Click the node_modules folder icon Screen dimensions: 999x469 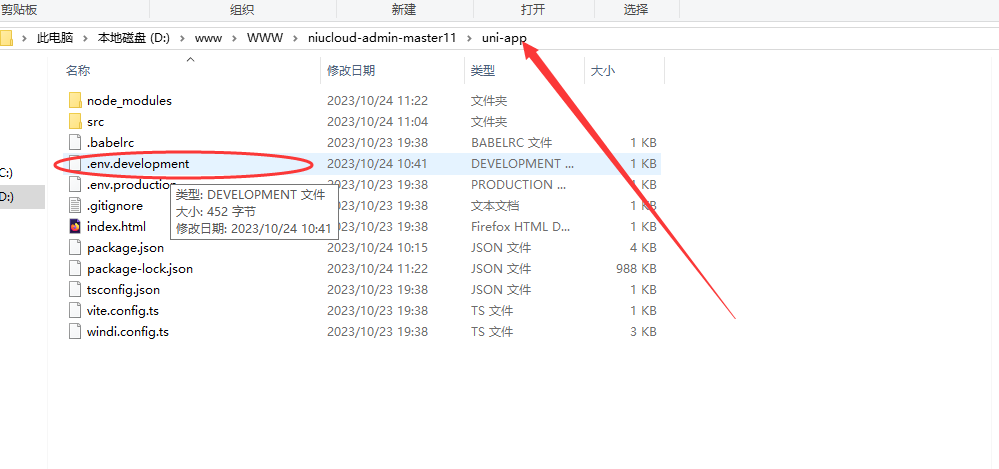[75, 101]
